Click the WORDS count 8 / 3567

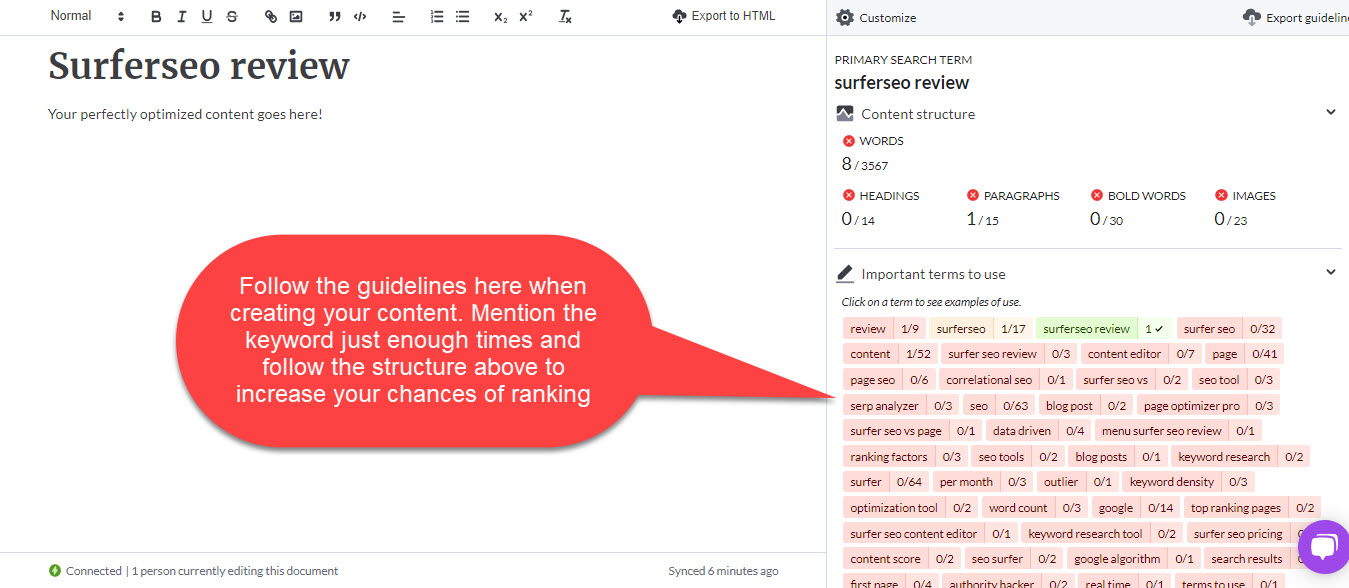(x=865, y=165)
